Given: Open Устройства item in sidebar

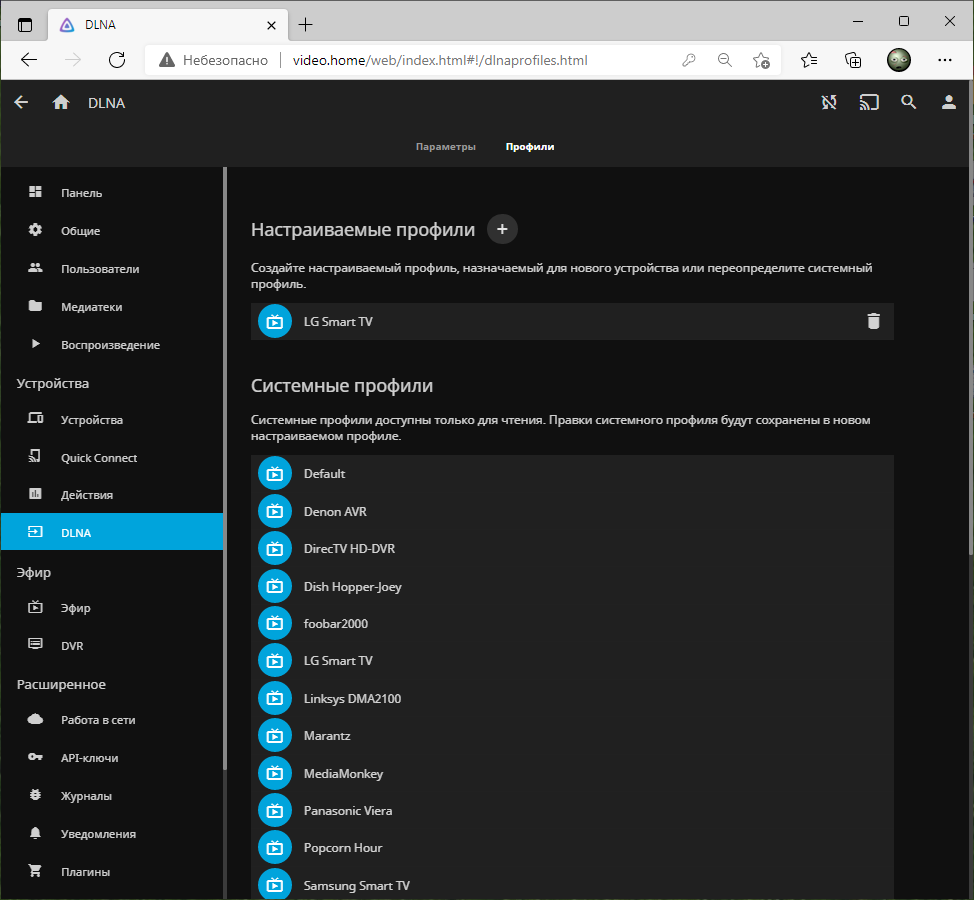Looking at the screenshot, I should pos(112,420).
